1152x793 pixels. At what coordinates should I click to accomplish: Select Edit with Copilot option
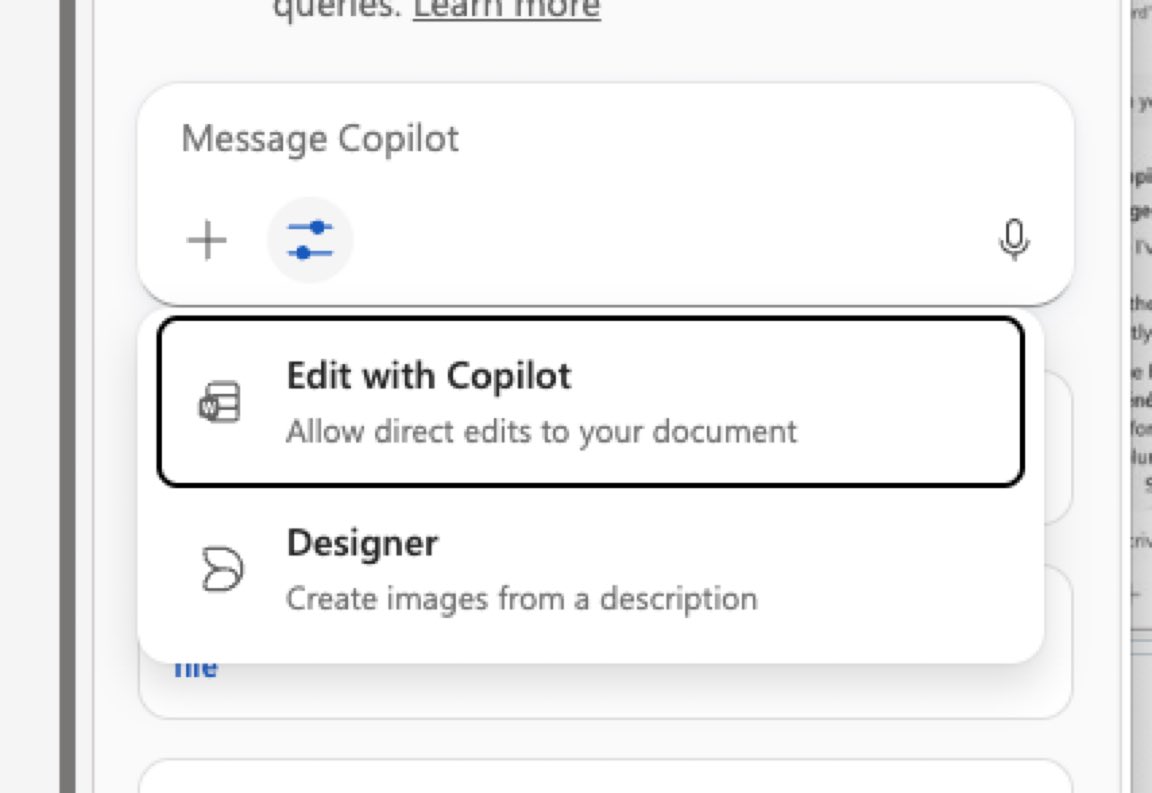click(x=591, y=401)
